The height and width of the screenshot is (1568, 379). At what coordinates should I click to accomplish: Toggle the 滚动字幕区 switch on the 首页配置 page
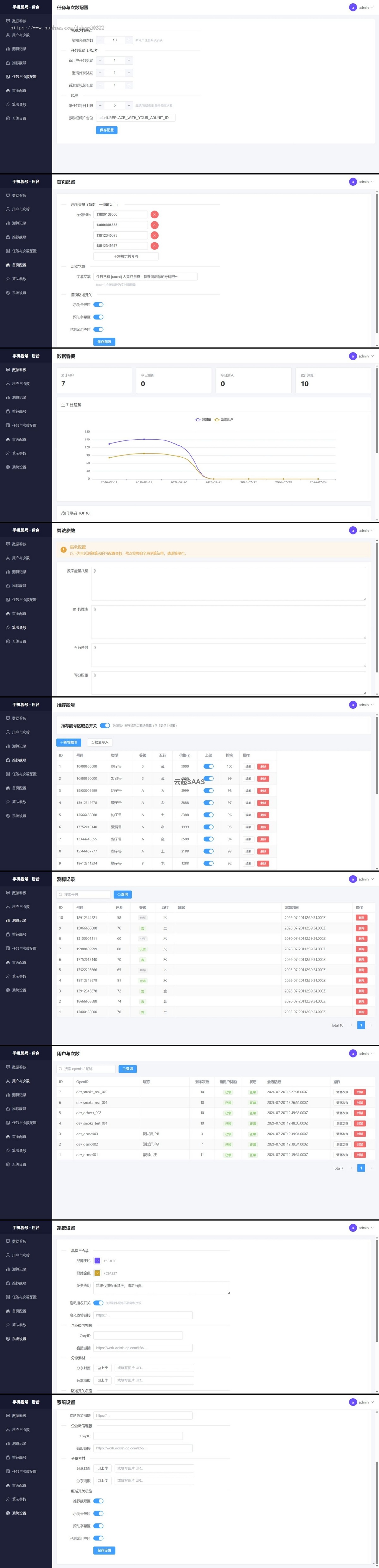pos(99,317)
